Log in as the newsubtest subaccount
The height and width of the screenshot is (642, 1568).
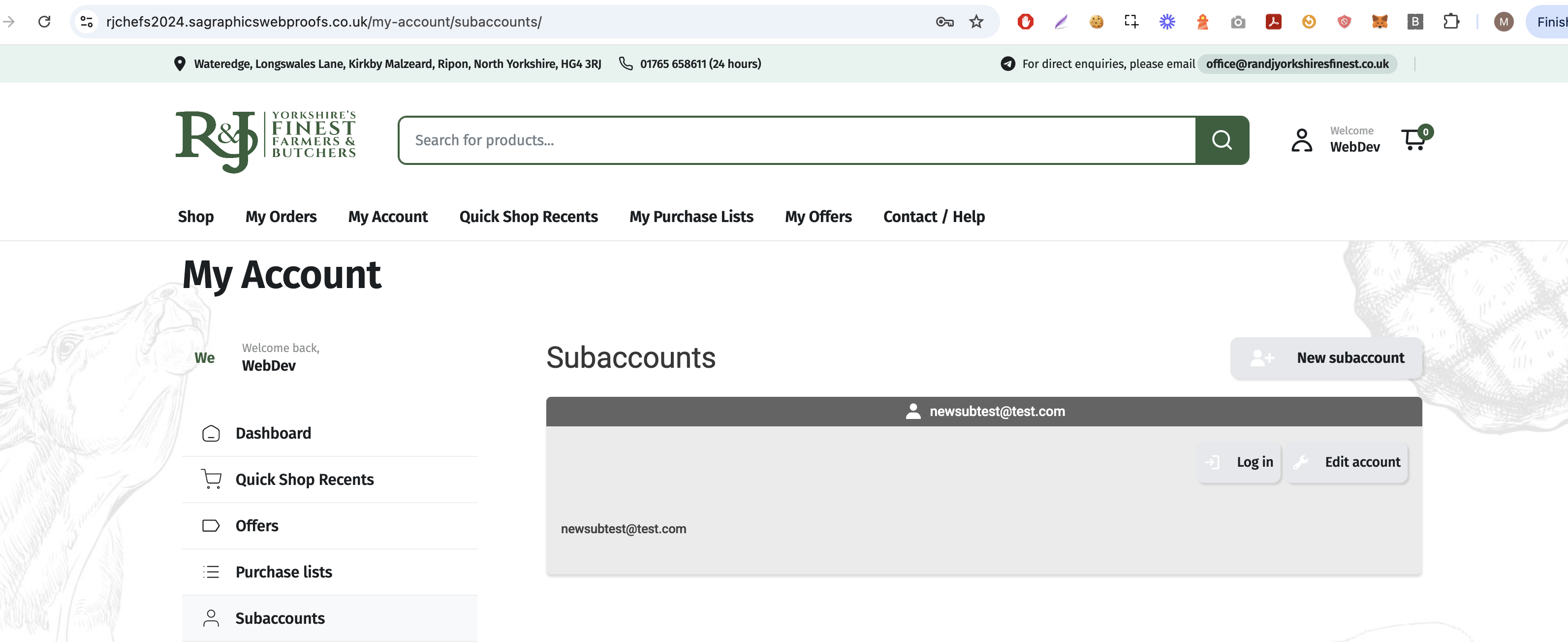(1239, 462)
